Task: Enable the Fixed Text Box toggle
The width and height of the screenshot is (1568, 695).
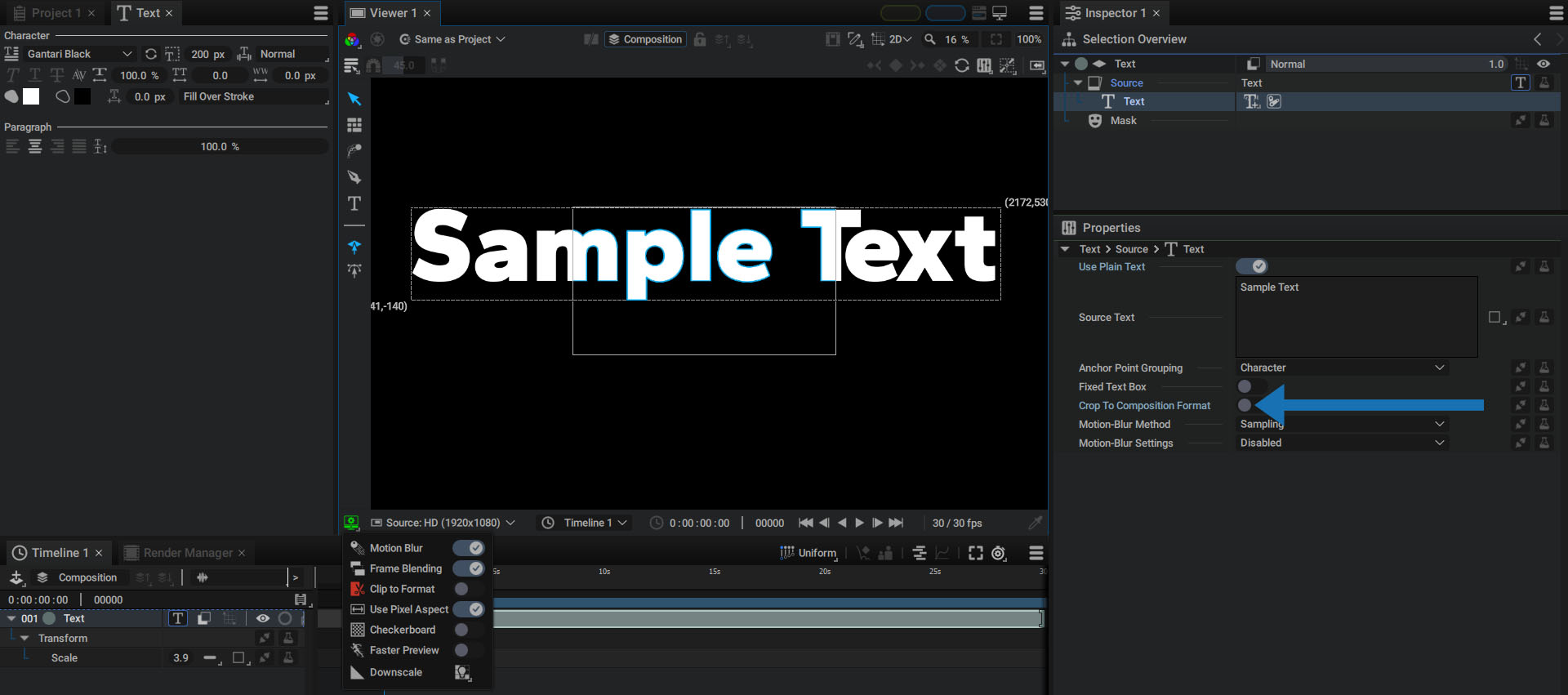Action: (1252, 386)
